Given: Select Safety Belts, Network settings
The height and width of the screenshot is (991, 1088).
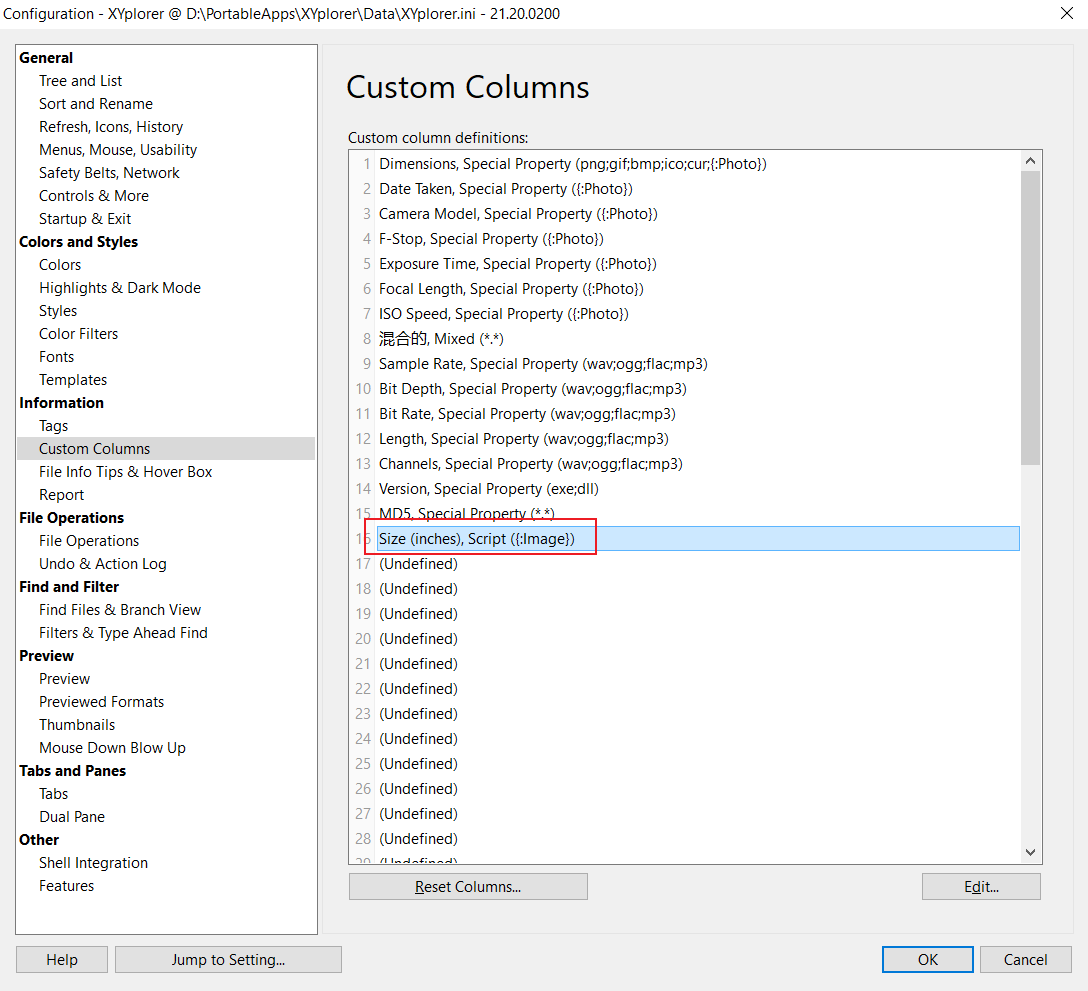Looking at the screenshot, I should click(108, 172).
